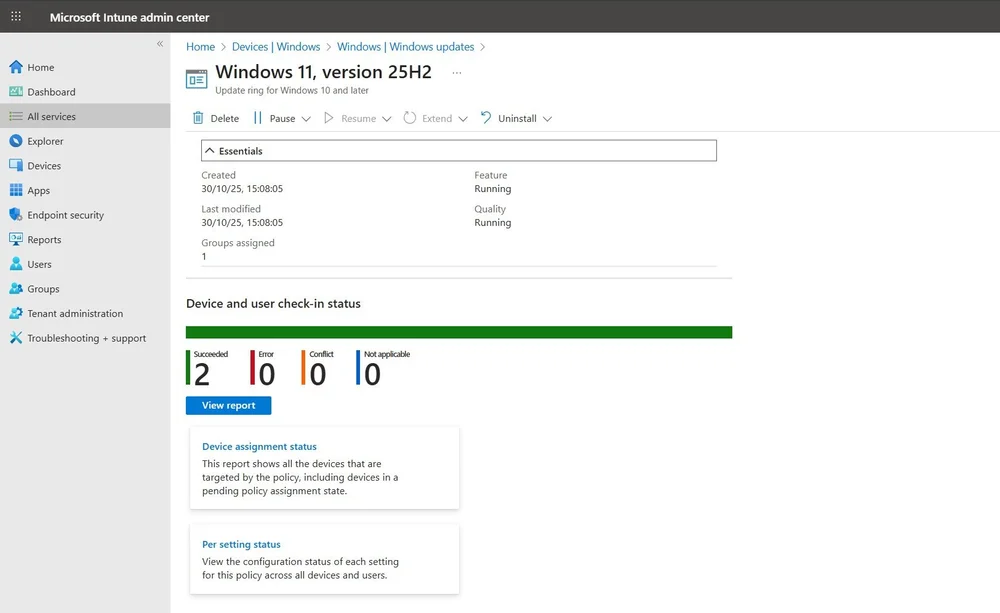This screenshot has width=1000, height=613.
Task: Collapse the left navigation sidebar
Action: pyautogui.click(x=160, y=44)
